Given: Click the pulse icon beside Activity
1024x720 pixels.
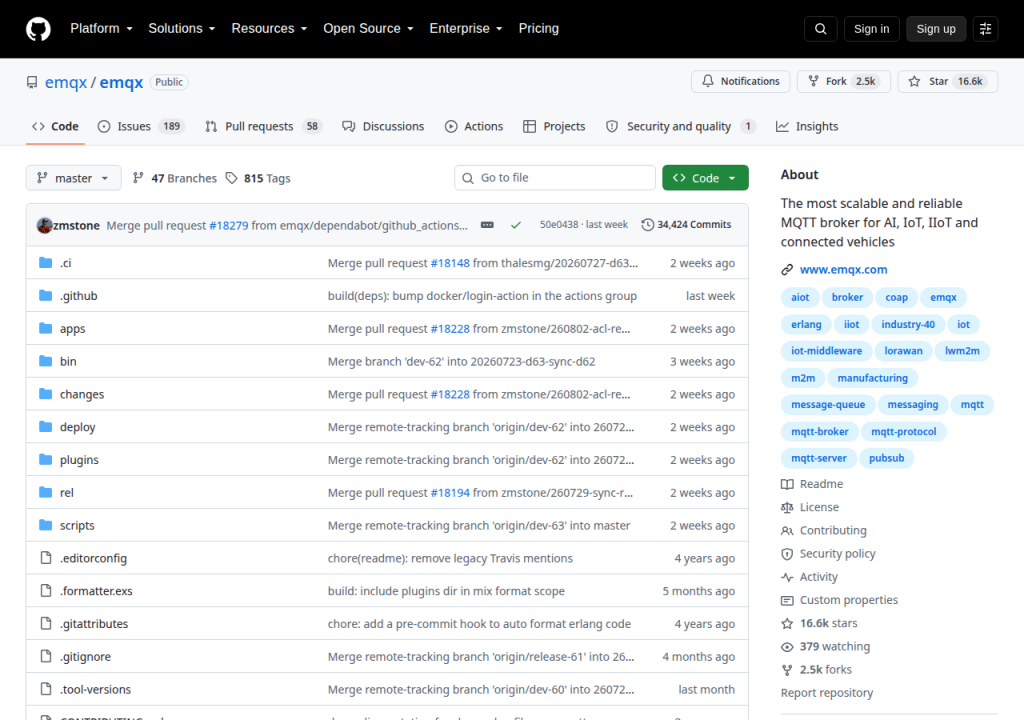Looking at the screenshot, I should (787, 577).
